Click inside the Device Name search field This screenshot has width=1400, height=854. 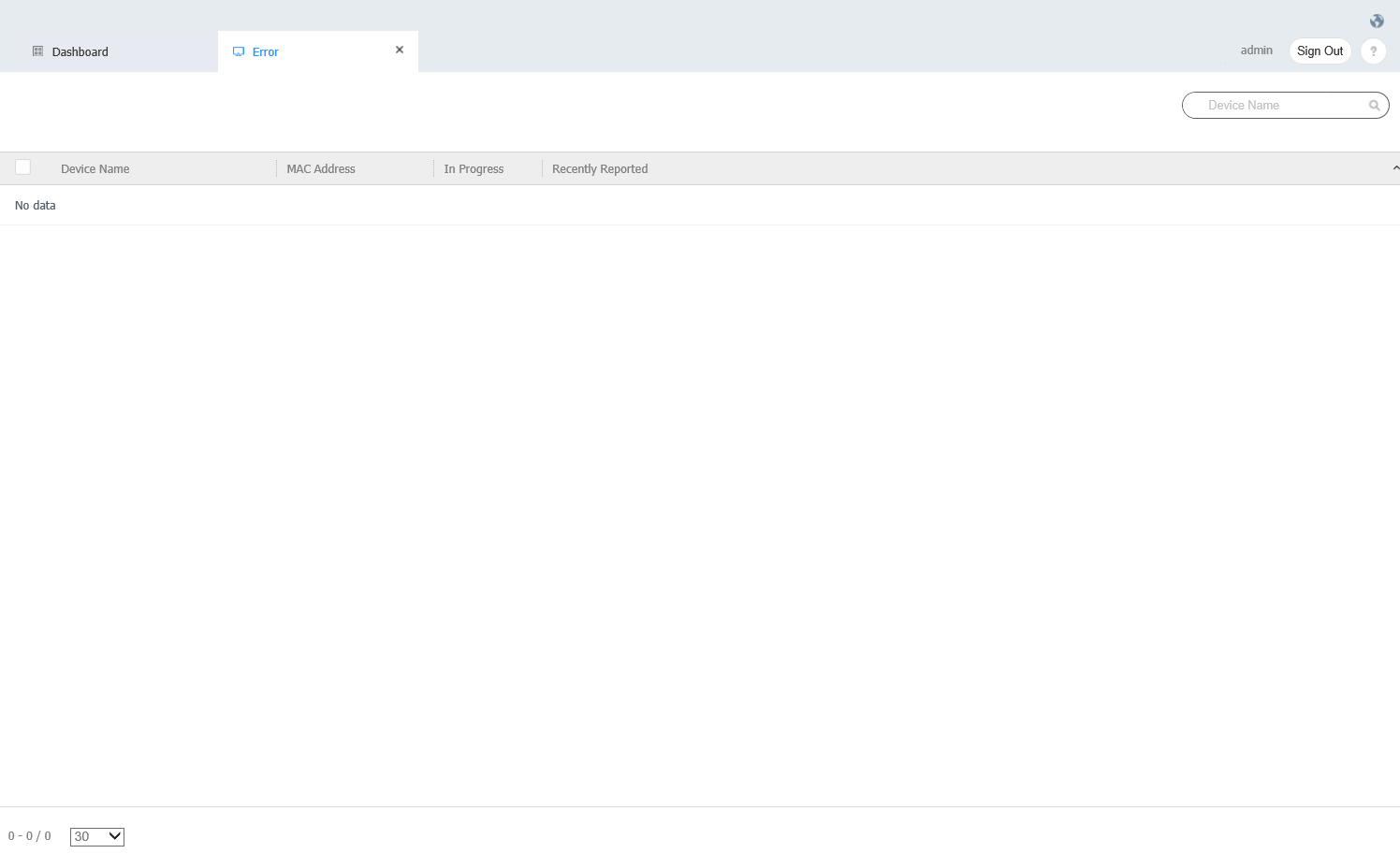pos(1273,105)
